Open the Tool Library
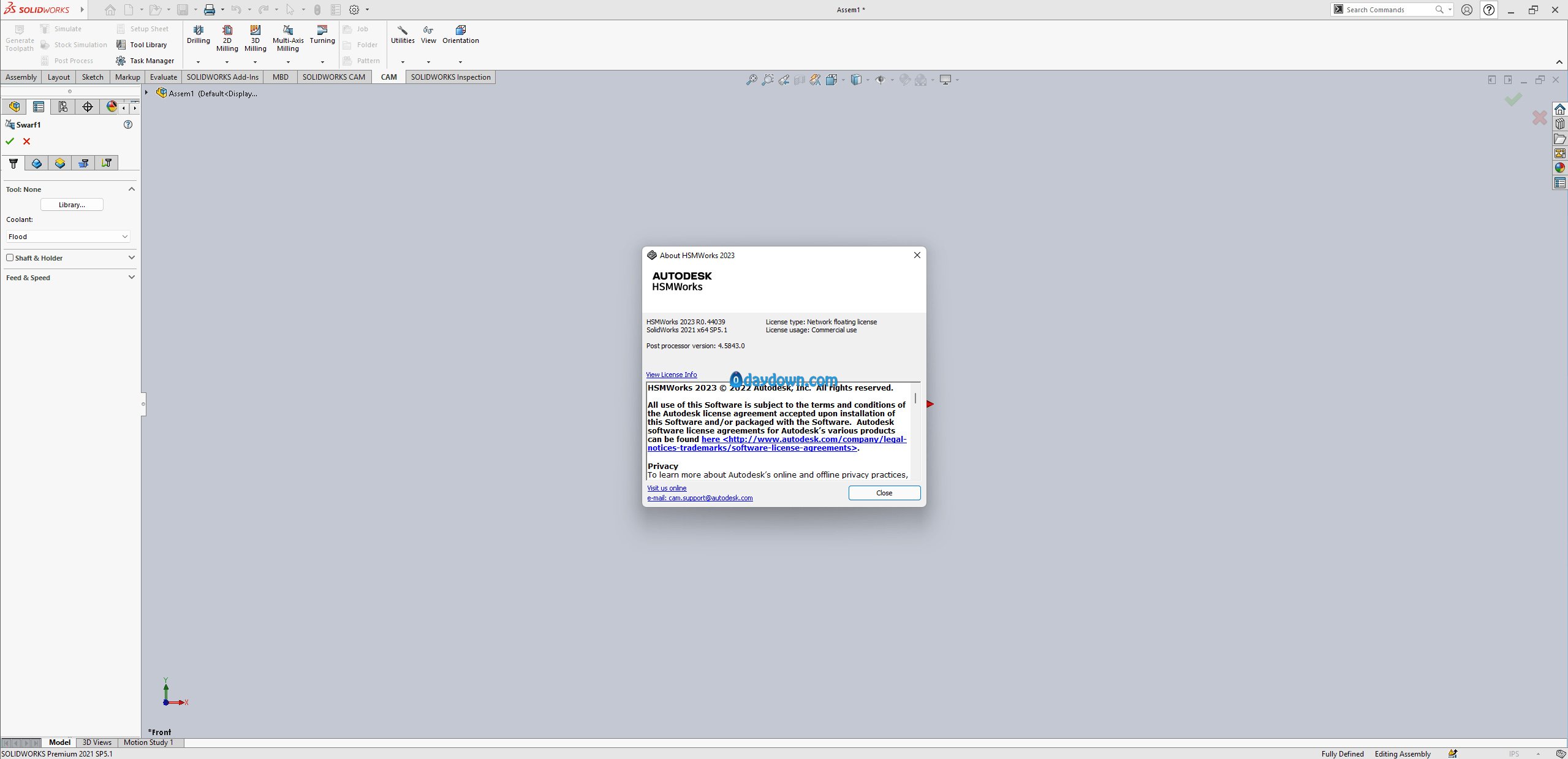The height and width of the screenshot is (759, 1568). click(142, 45)
